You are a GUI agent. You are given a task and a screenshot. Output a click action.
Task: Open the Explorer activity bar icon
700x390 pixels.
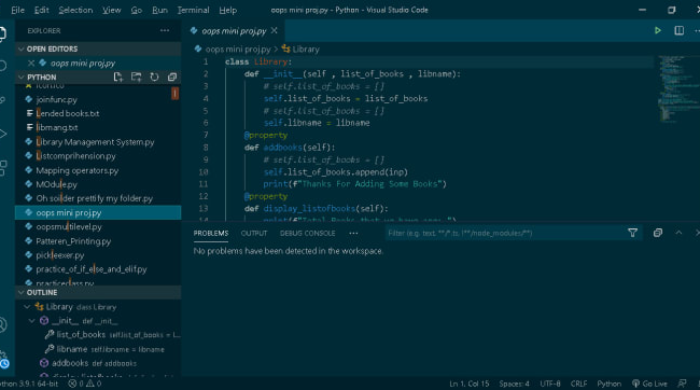(2, 34)
